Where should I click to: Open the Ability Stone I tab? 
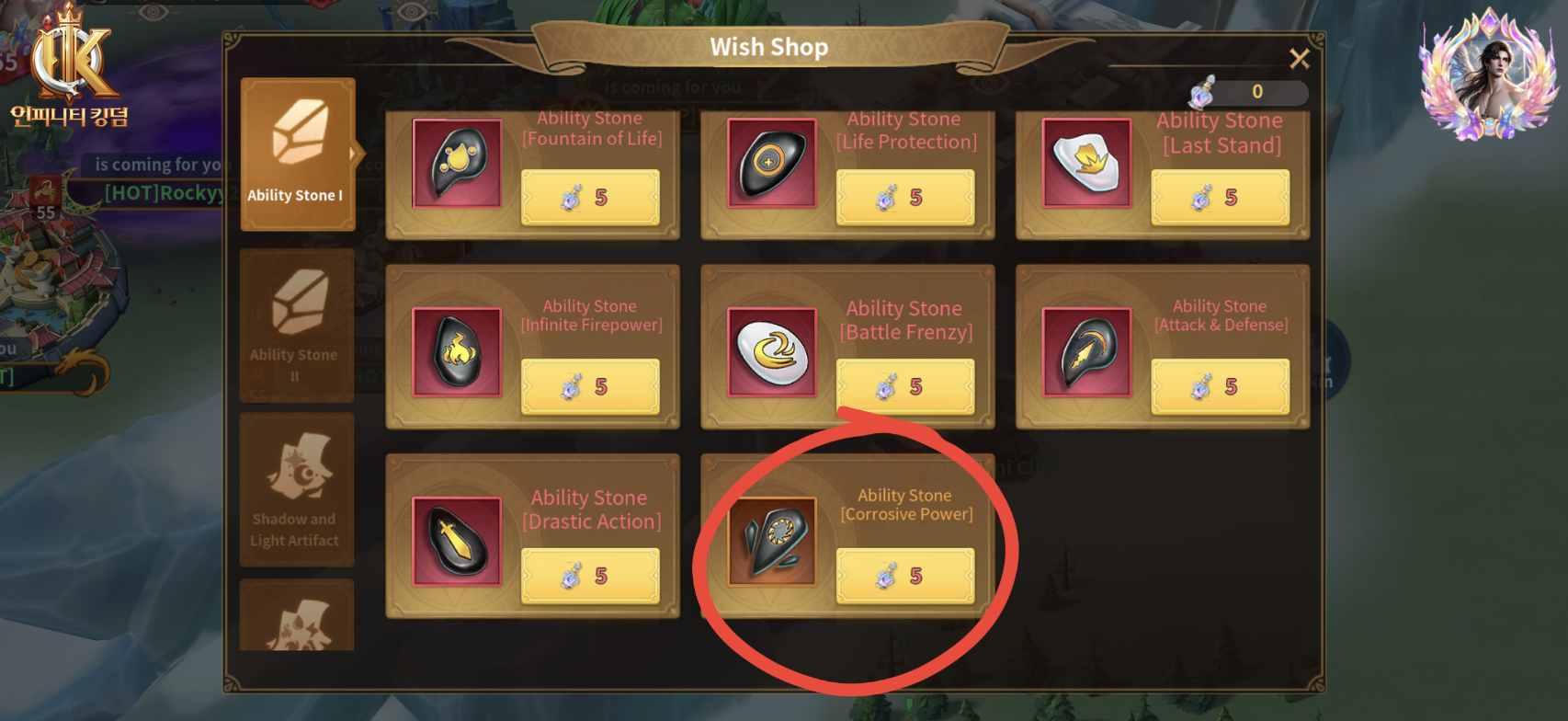pos(298,154)
